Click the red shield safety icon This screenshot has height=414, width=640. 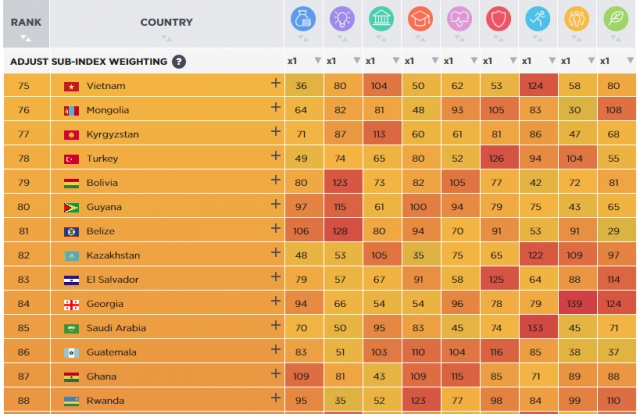[498, 18]
